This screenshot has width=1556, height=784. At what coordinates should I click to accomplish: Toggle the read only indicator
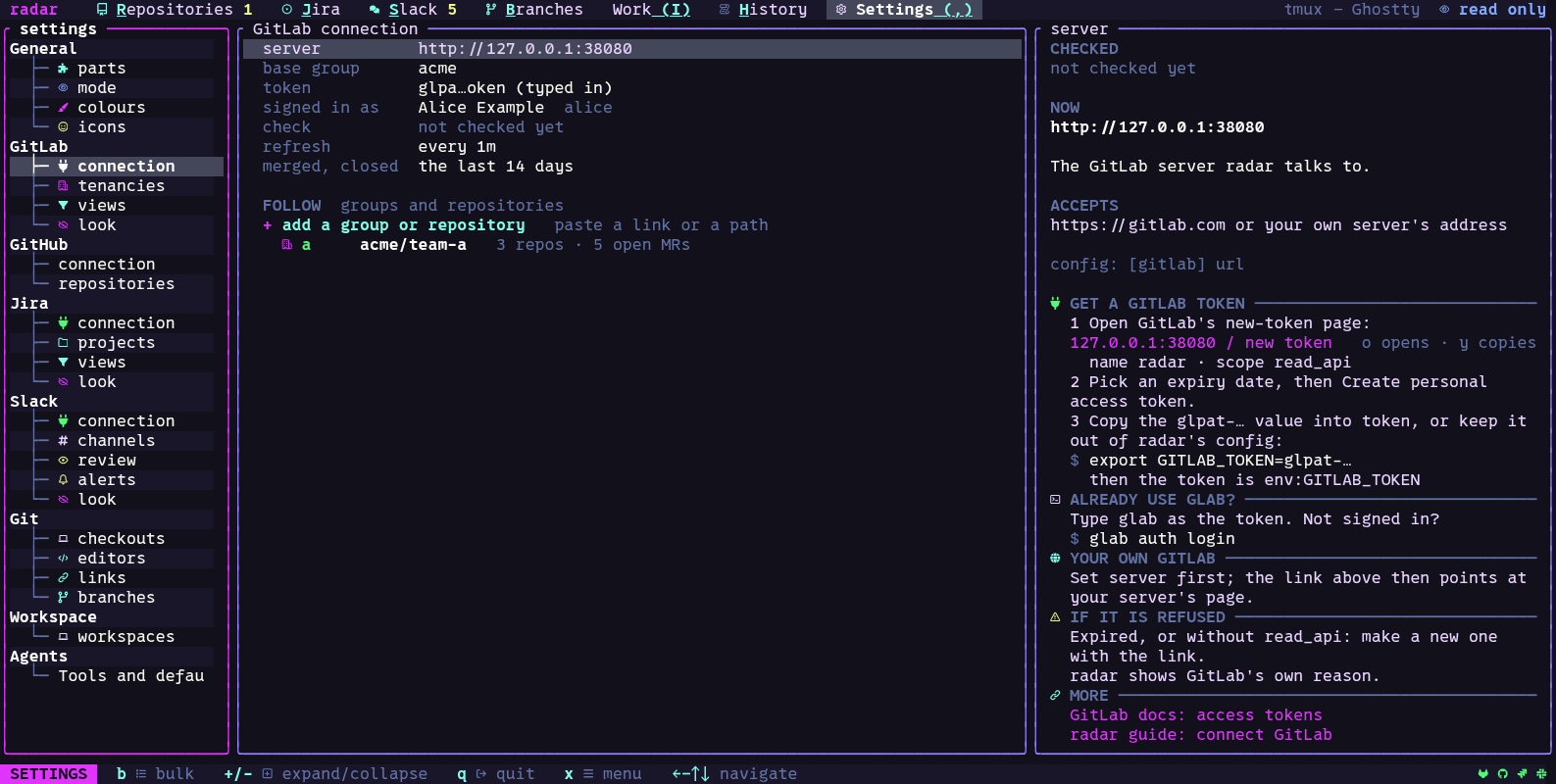[x=1492, y=10]
